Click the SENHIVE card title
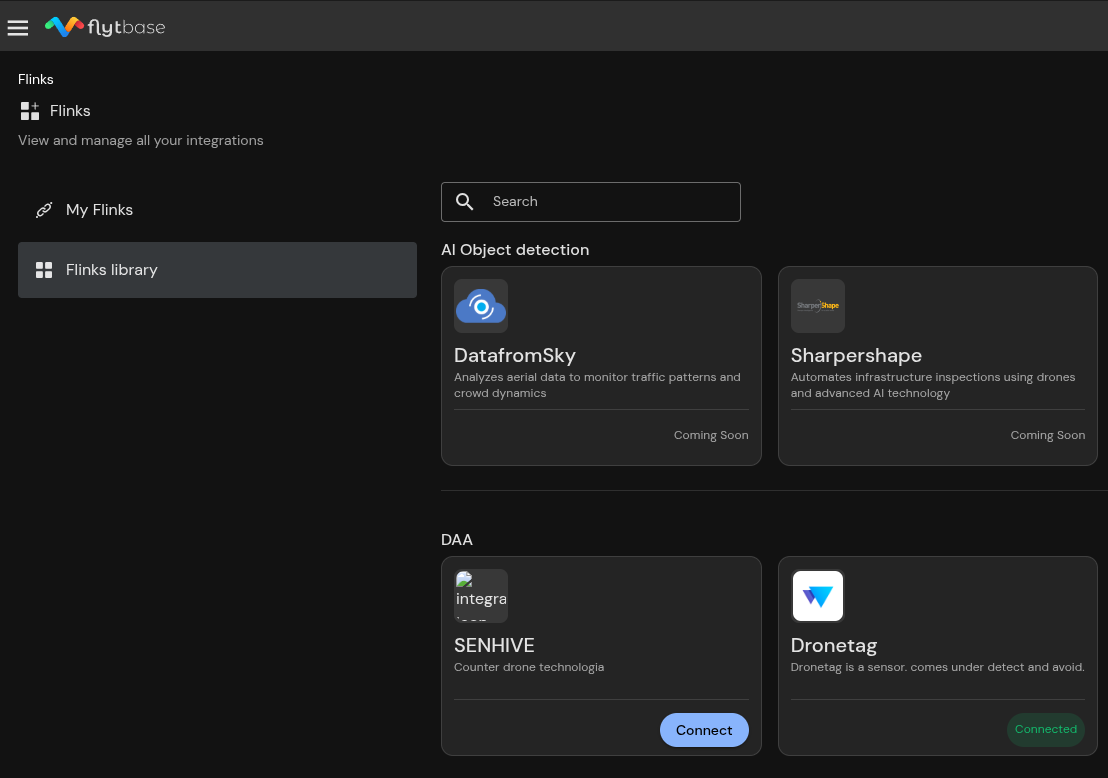The height and width of the screenshot is (778, 1108). (x=494, y=645)
